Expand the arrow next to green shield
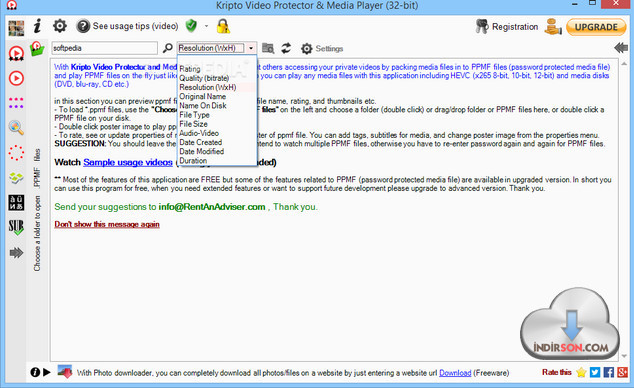Viewport: 634px width, 388px height. (206, 26)
